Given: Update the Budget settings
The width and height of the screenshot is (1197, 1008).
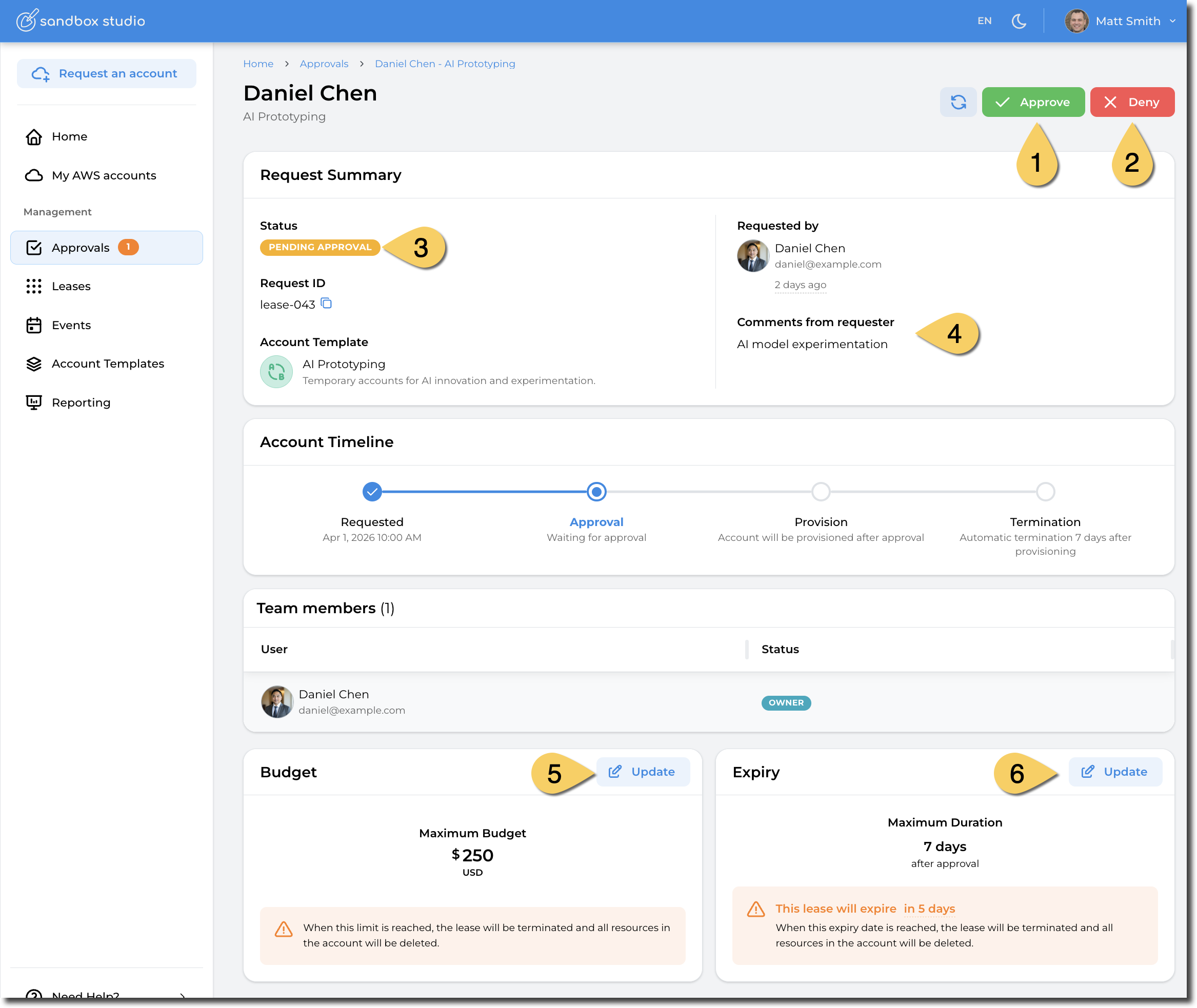Looking at the screenshot, I should [643, 772].
